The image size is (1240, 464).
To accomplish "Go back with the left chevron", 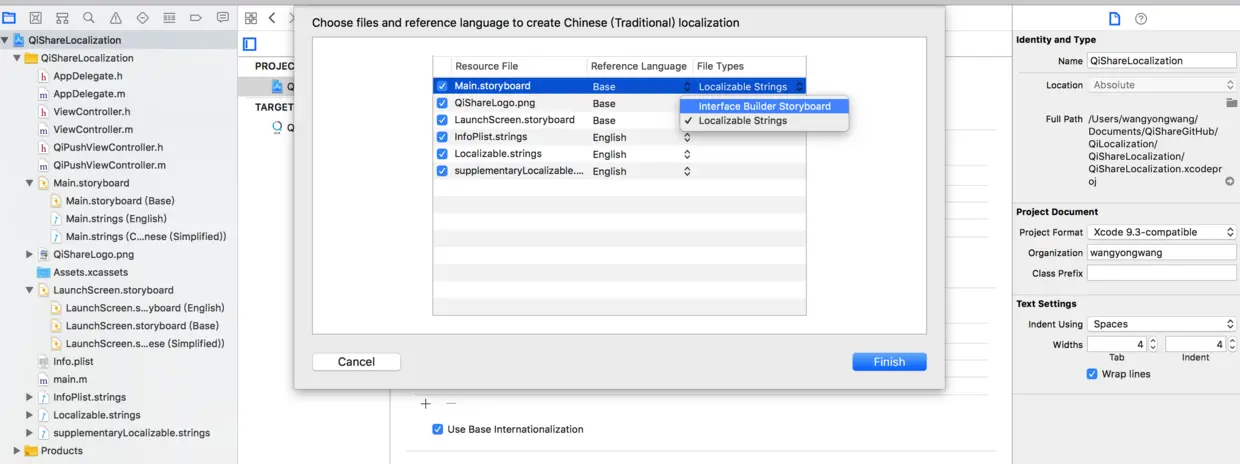I will tap(272, 18).
